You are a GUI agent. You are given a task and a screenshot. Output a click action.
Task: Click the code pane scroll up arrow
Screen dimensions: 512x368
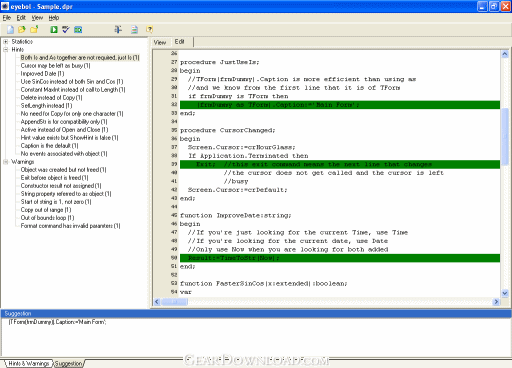point(505,54)
